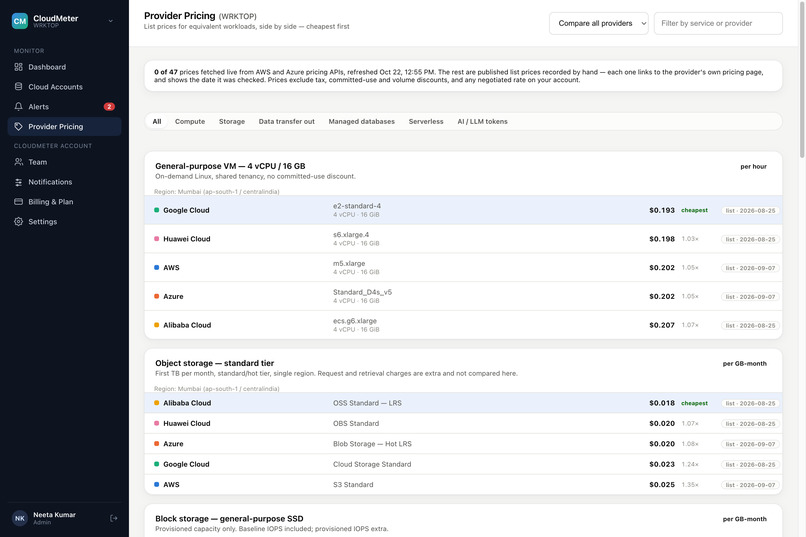806x537 pixels.
Task: Open list date badge for e2-standard-4
Action: tap(750, 210)
